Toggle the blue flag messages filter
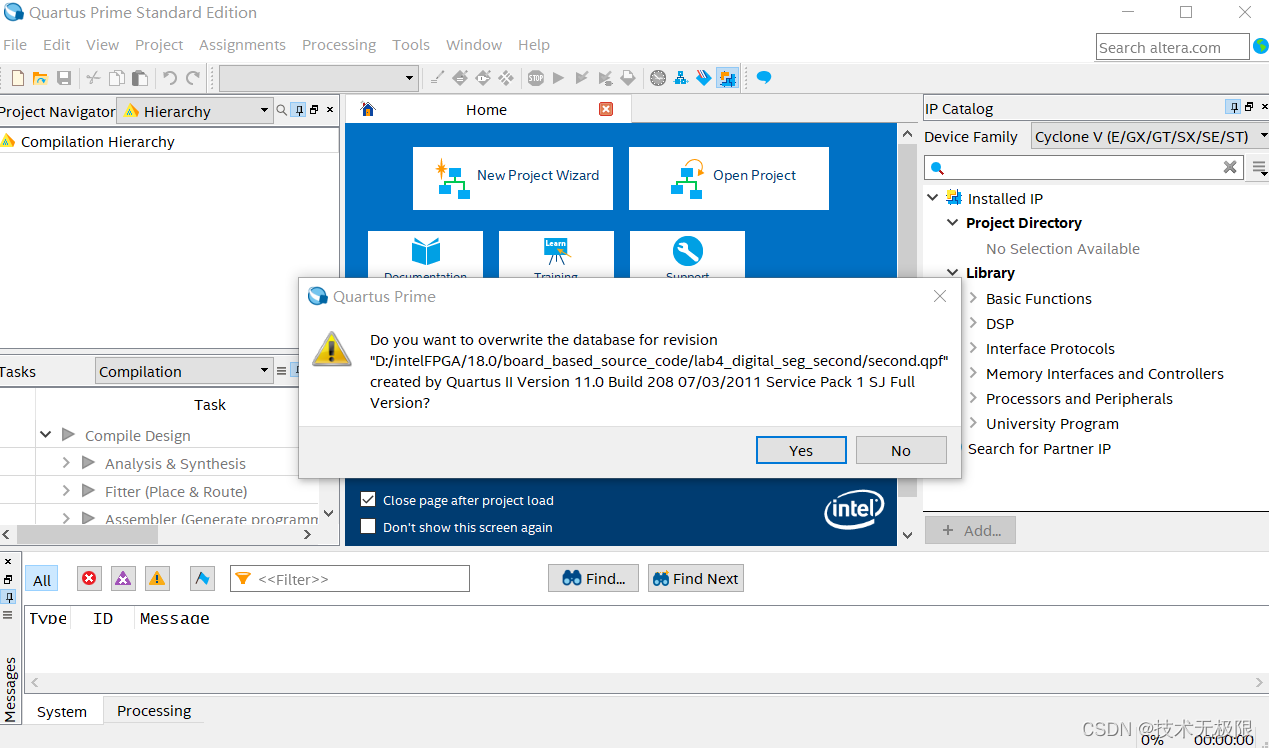Viewport: 1269px width, 748px height. point(202,578)
